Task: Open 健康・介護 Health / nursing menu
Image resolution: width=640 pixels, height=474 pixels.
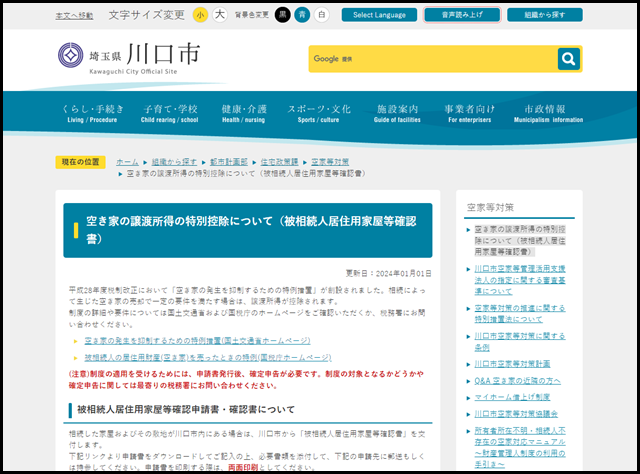Action: click(x=244, y=113)
